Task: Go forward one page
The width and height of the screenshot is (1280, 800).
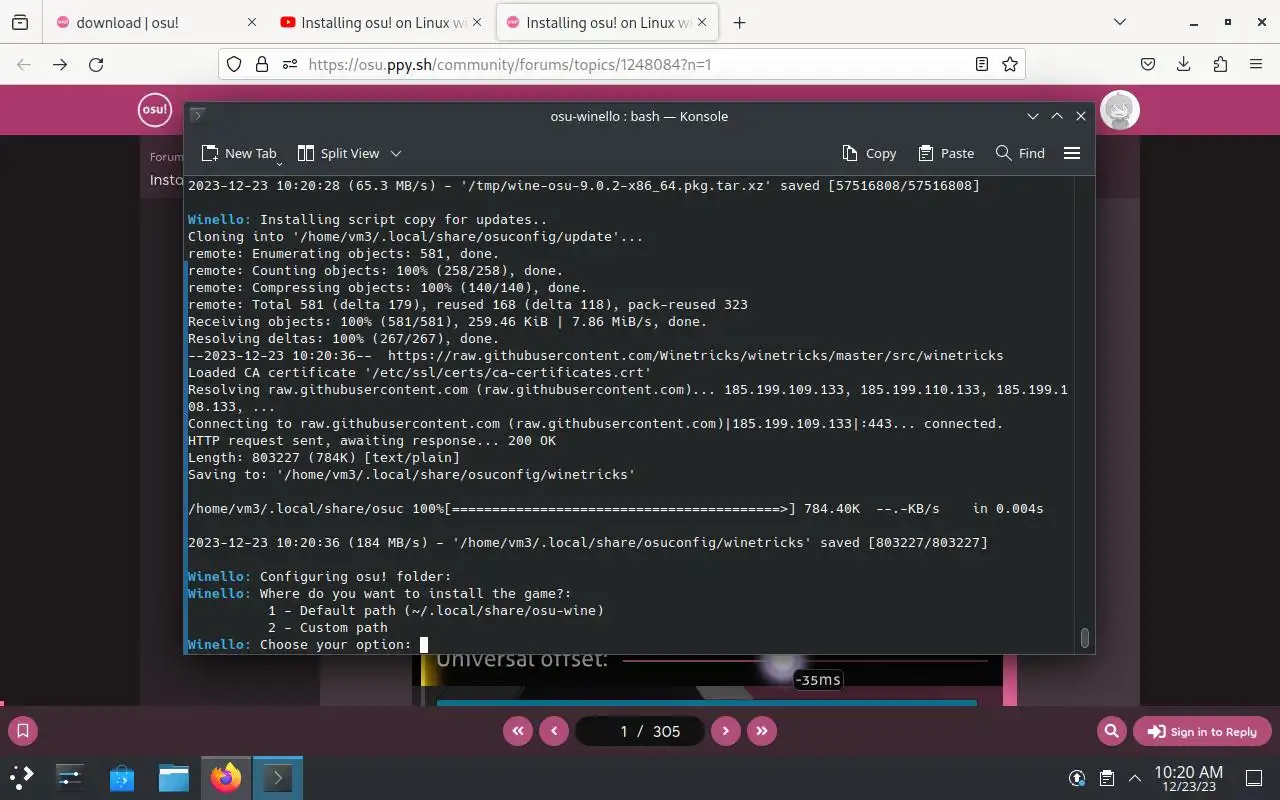Action: pyautogui.click(x=60, y=64)
